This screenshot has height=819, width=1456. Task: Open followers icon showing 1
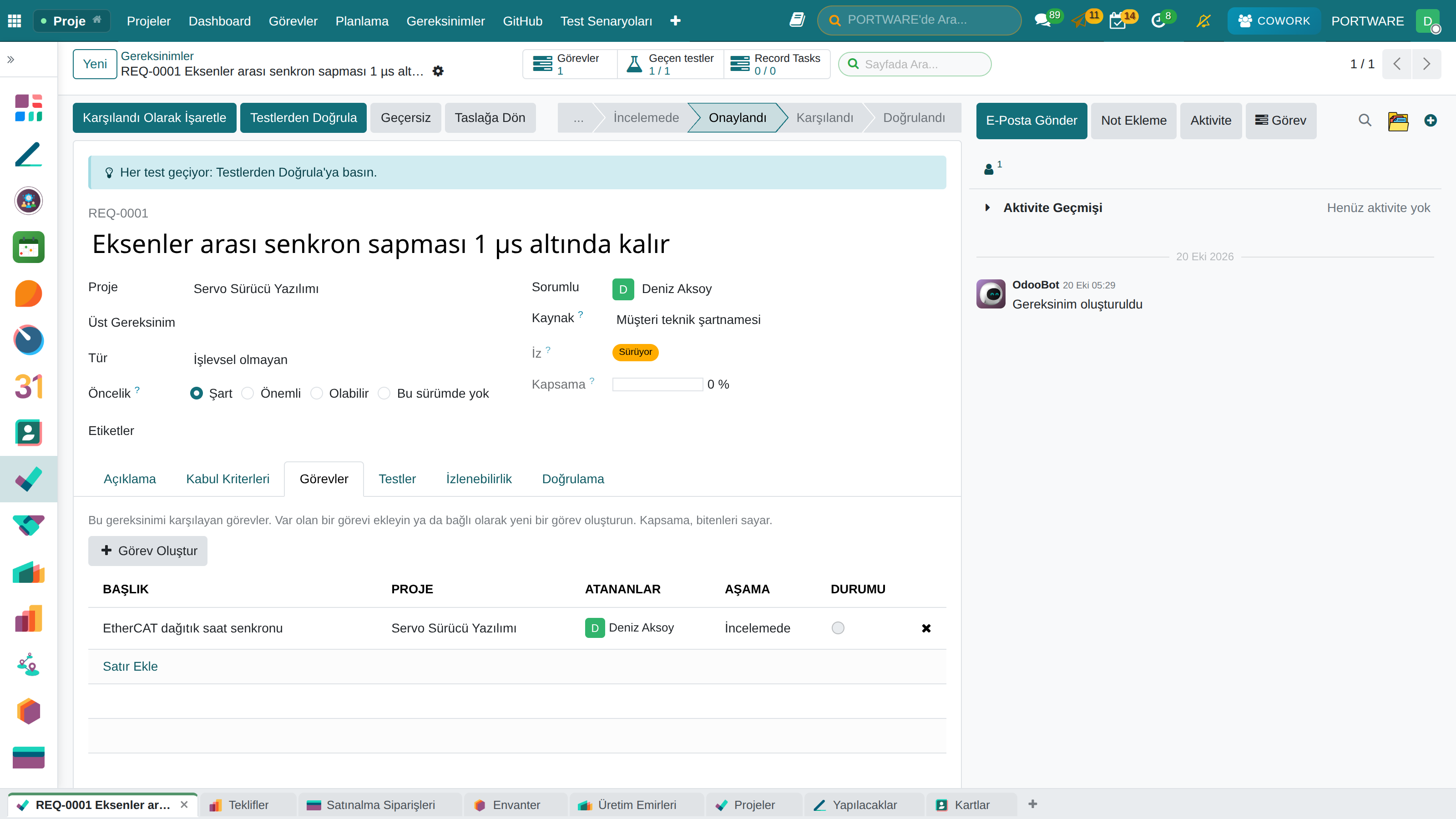(992, 168)
